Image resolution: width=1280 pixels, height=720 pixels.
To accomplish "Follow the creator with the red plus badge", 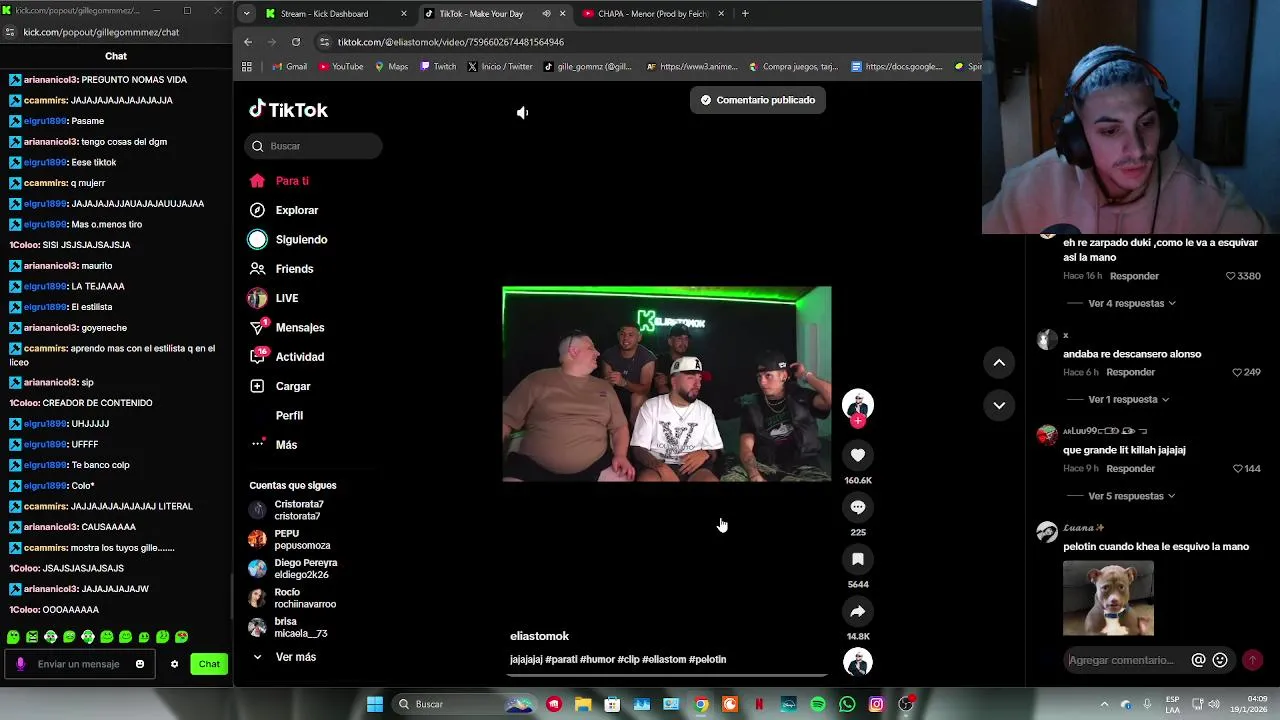I will [x=858, y=421].
